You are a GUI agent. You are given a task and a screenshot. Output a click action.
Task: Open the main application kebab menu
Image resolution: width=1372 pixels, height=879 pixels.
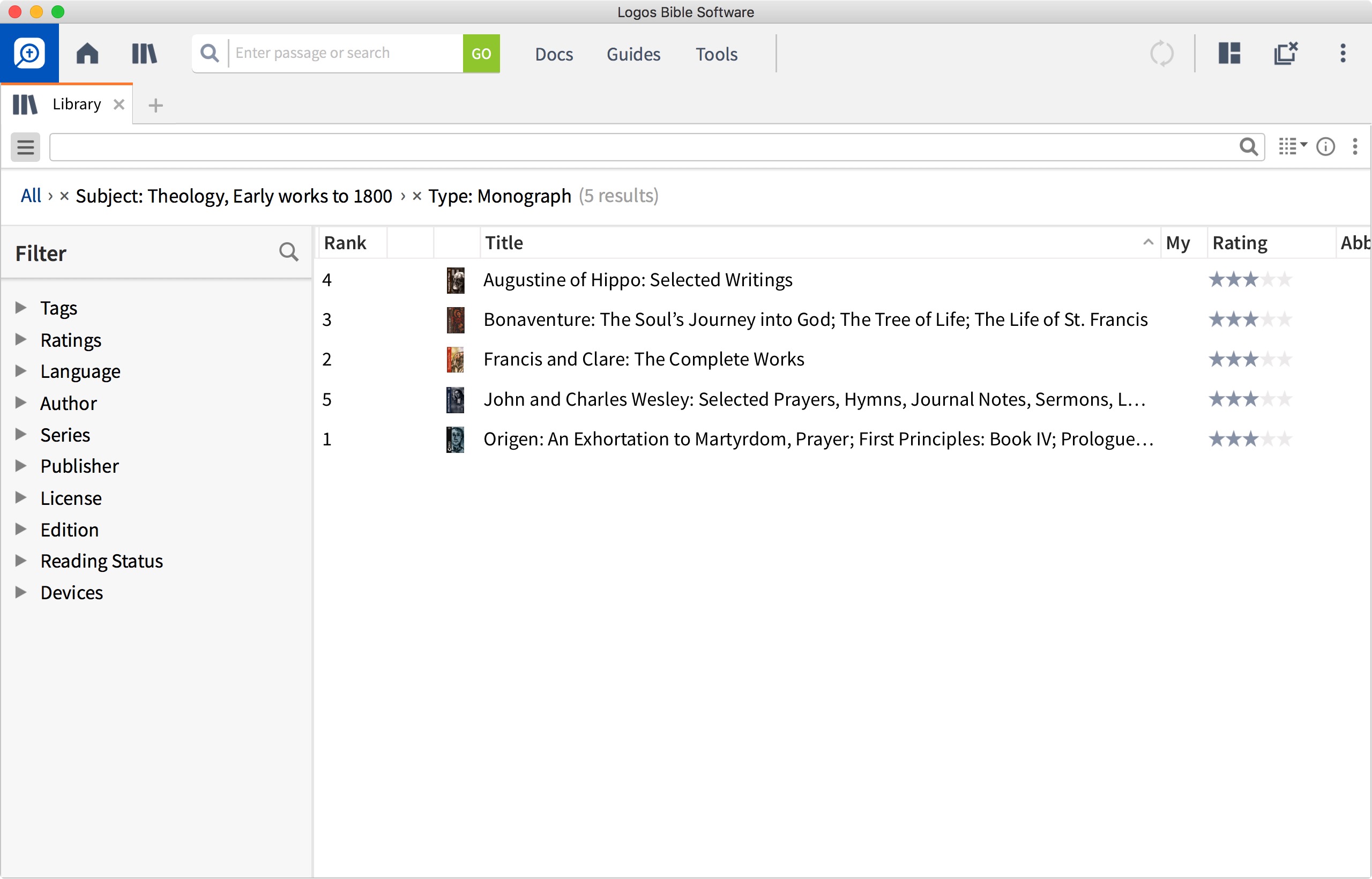click(x=1343, y=53)
